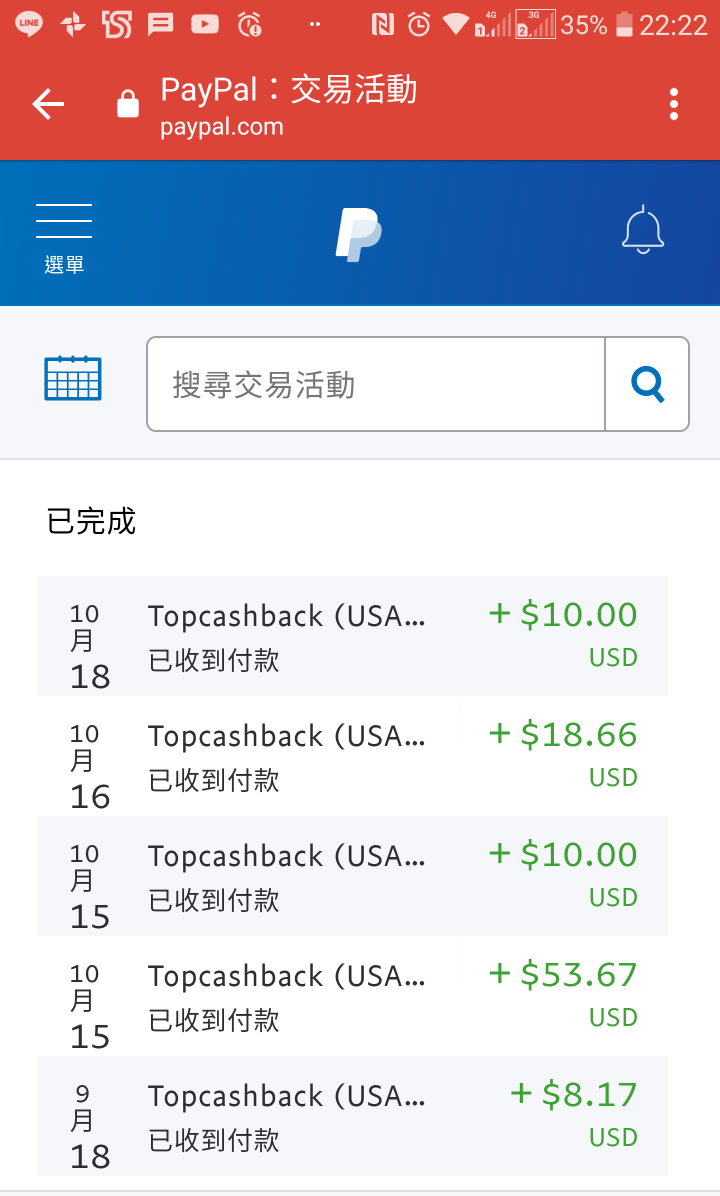Click the magnifier search button
Image resolution: width=720 pixels, height=1196 pixels.
pos(648,384)
